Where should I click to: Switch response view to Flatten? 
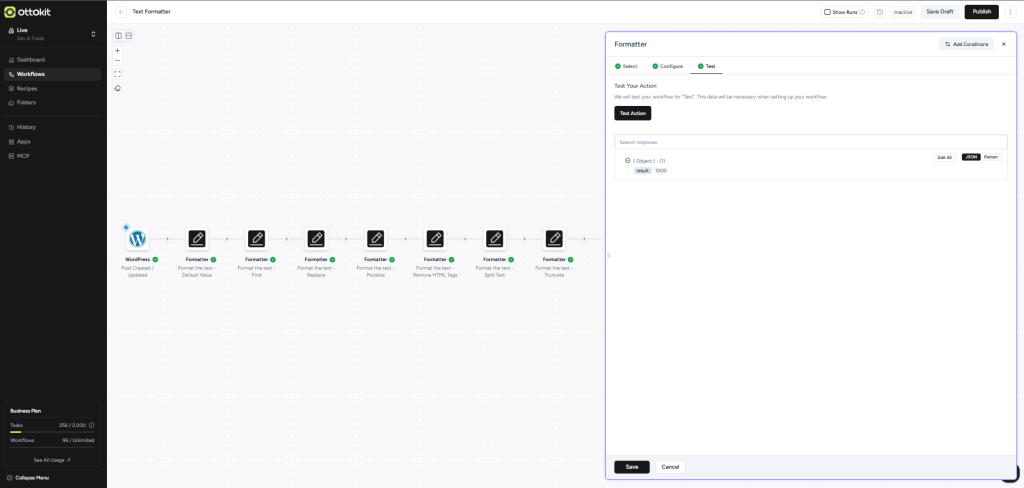pos(990,157)
